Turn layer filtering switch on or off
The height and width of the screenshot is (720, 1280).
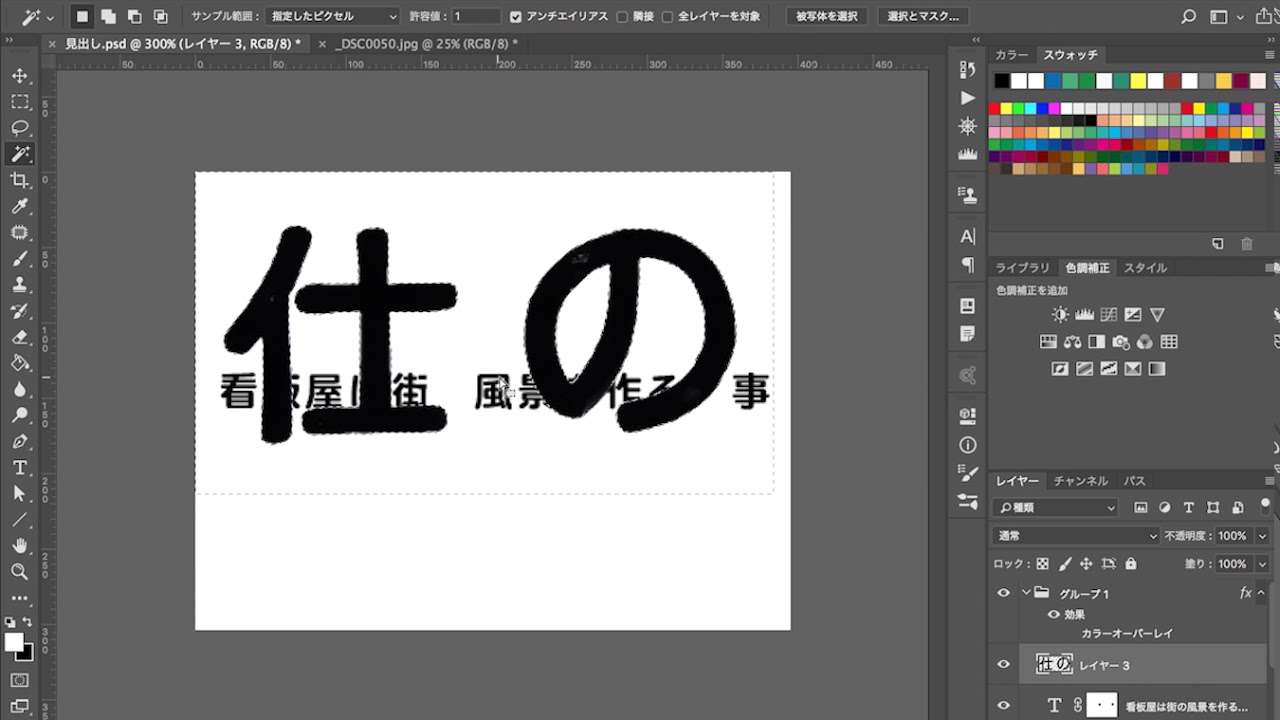click(1265, 507)
